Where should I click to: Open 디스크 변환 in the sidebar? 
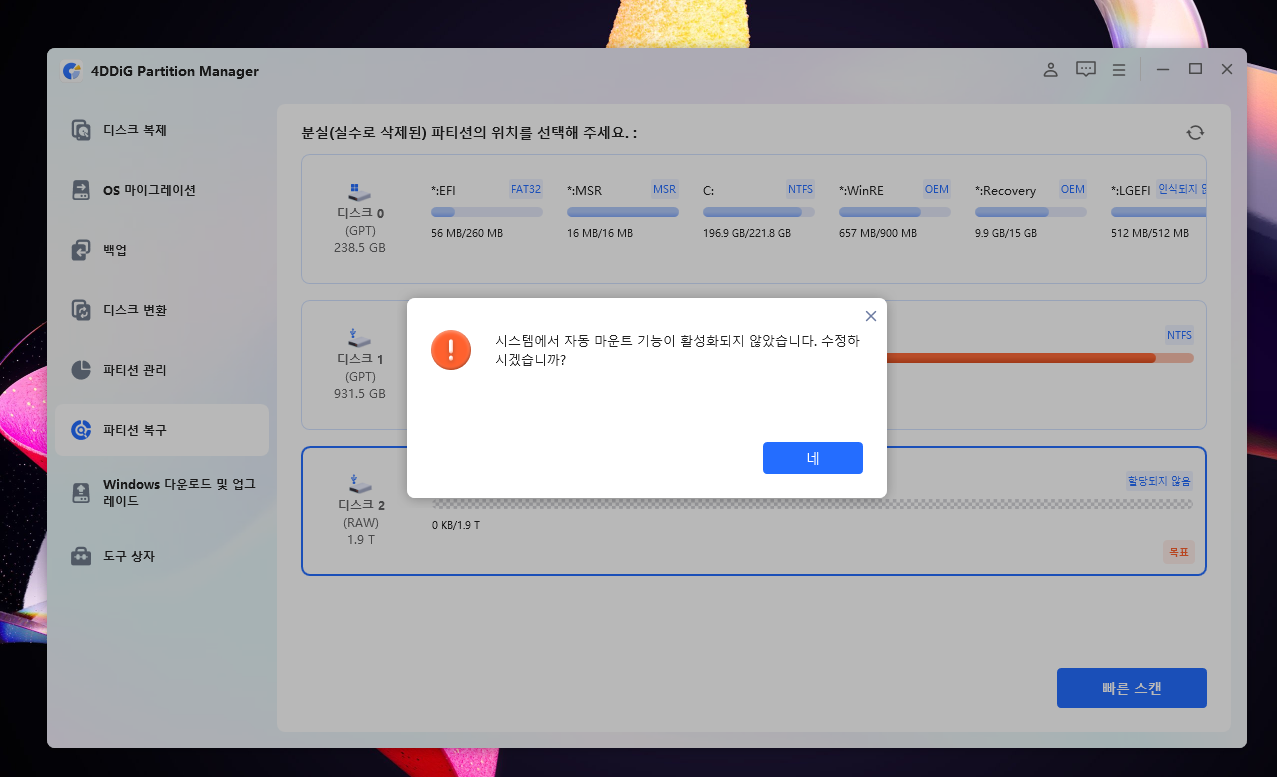(162, 310)
